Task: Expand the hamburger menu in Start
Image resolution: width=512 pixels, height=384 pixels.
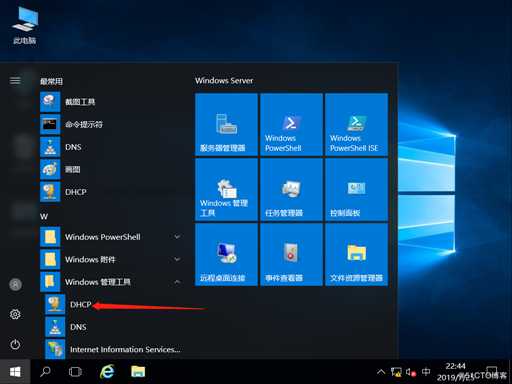Action: pos(15,80)
